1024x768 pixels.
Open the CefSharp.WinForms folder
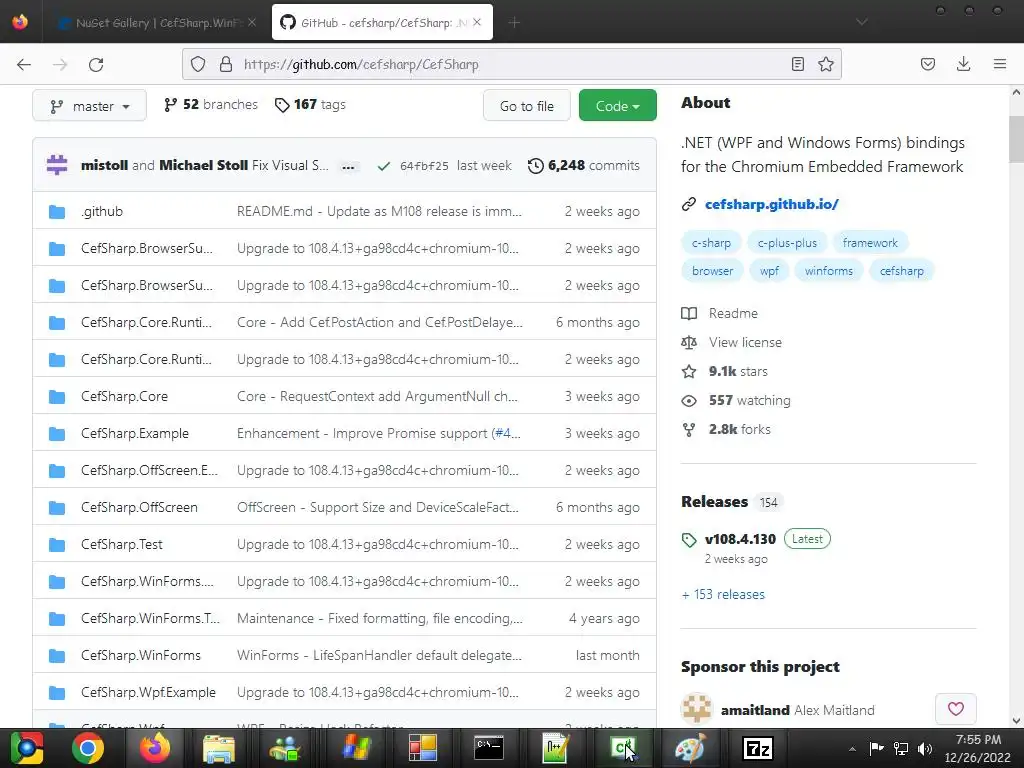pos(140,656)
